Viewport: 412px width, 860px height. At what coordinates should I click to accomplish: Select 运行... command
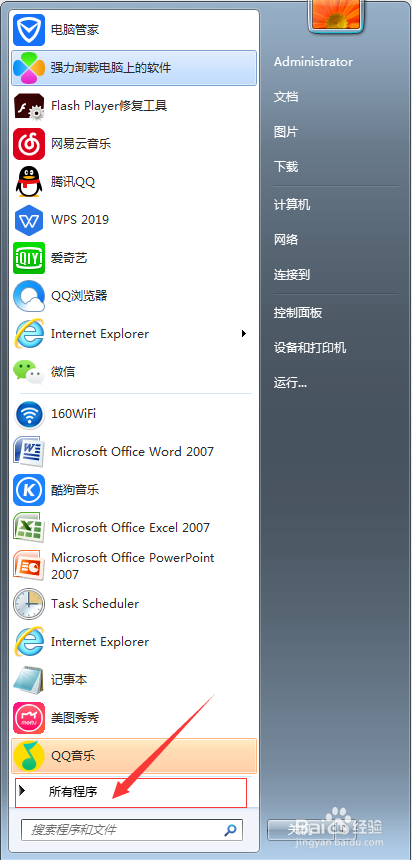(290, 383)
